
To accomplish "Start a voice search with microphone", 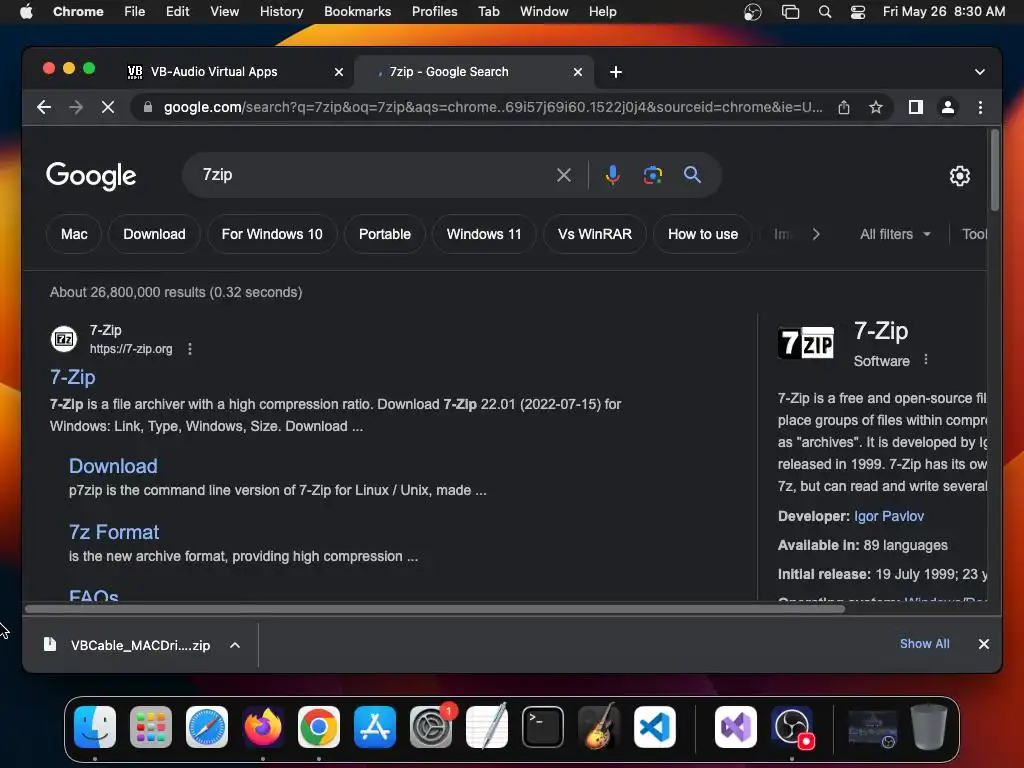I will tap(613, 174).
